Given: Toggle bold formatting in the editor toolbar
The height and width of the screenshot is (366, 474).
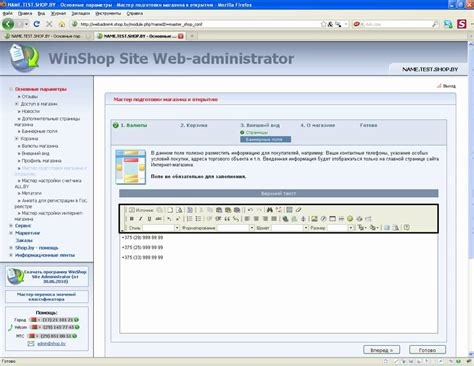Looking at the screenshot, I should [132, 219].
